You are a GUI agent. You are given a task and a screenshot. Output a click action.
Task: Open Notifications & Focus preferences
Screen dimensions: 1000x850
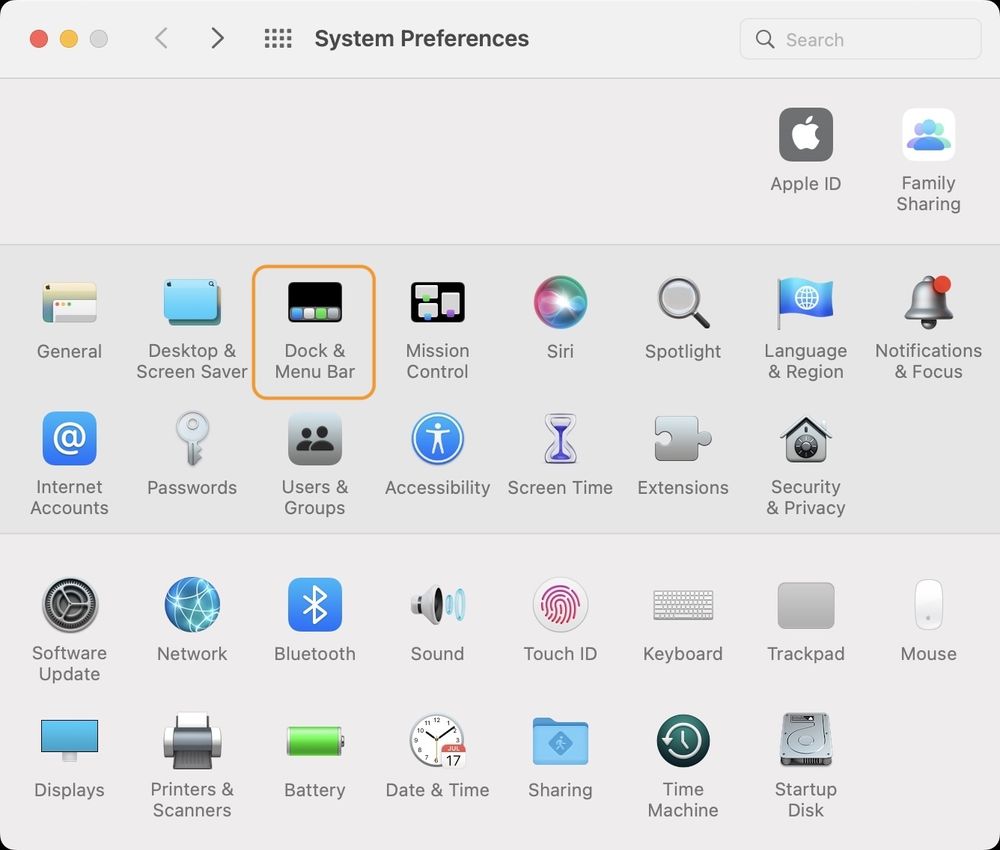tap(928, 302)
